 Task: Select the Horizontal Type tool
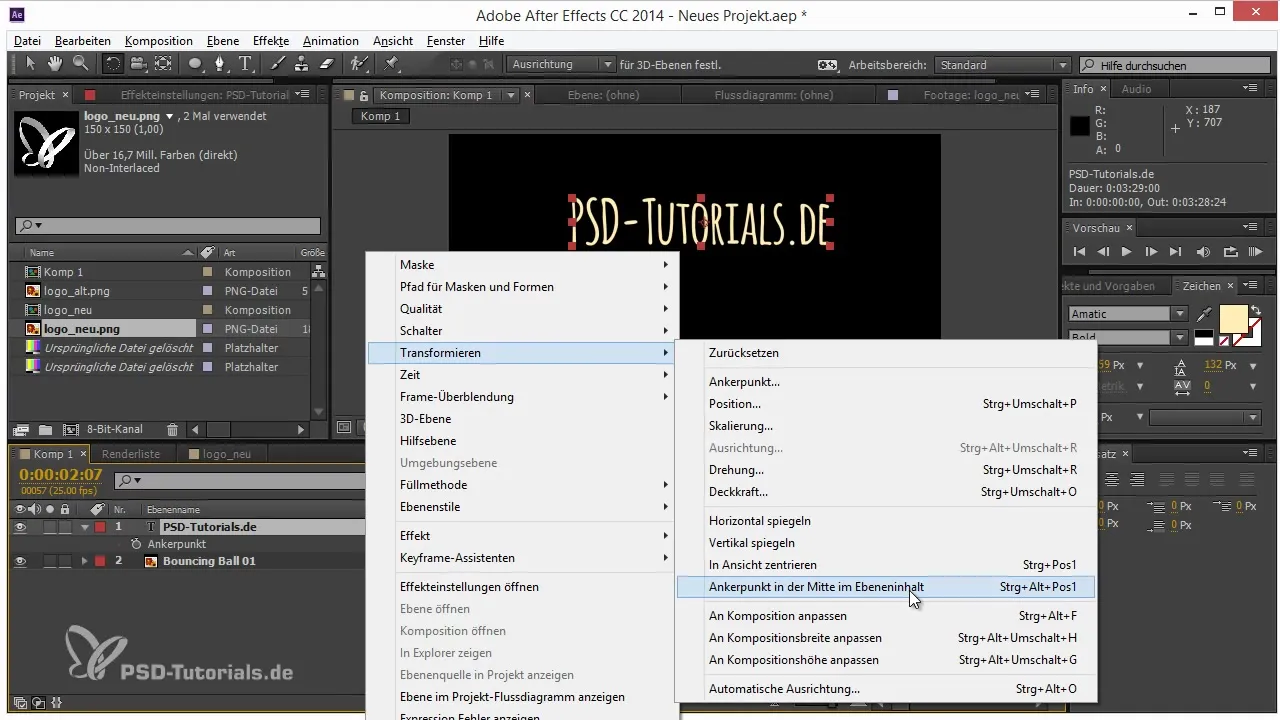[x=246, y=64]
